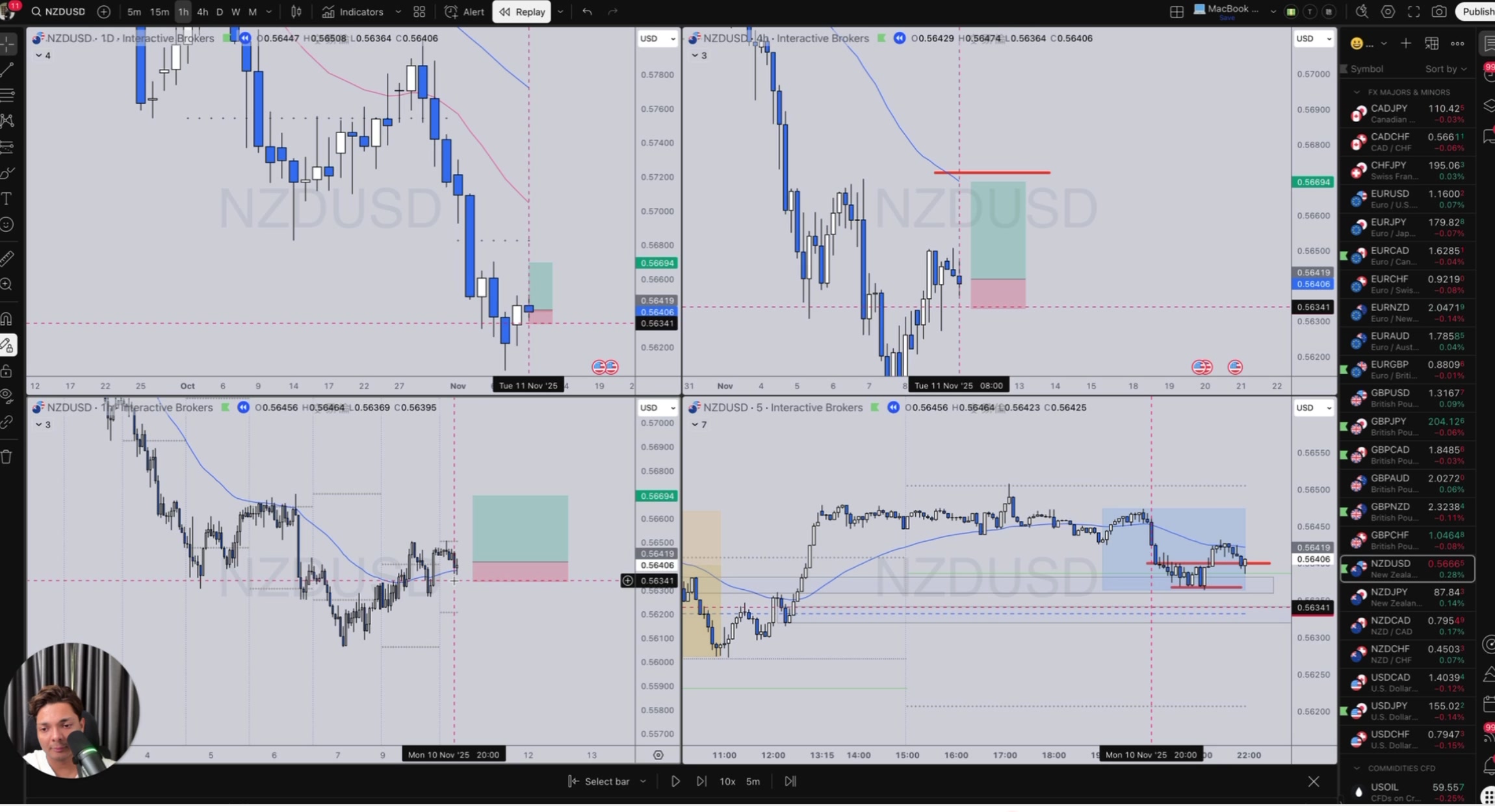Click the undo arrow

coord(587,12)
